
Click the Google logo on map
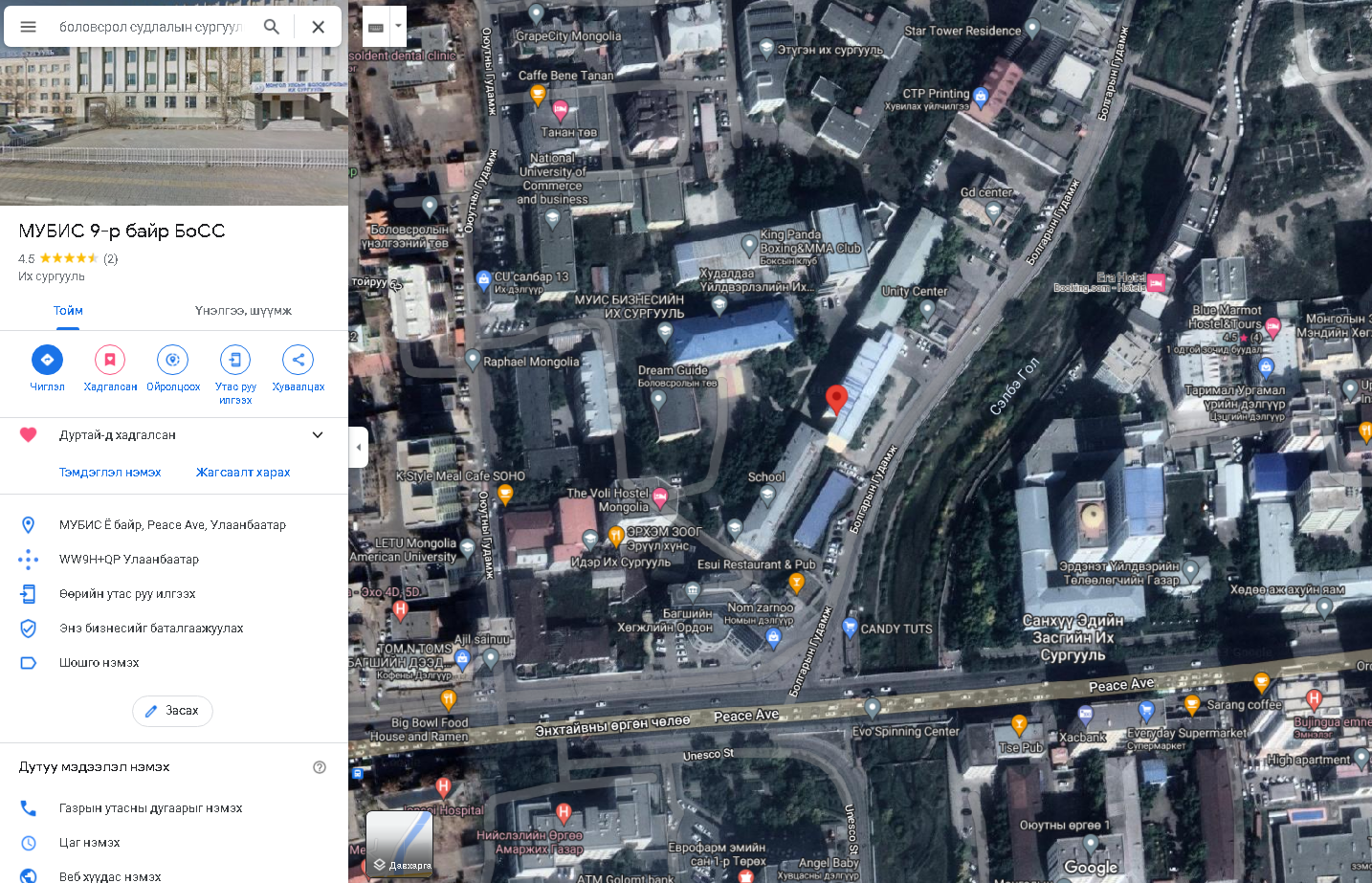point(1091,868)
